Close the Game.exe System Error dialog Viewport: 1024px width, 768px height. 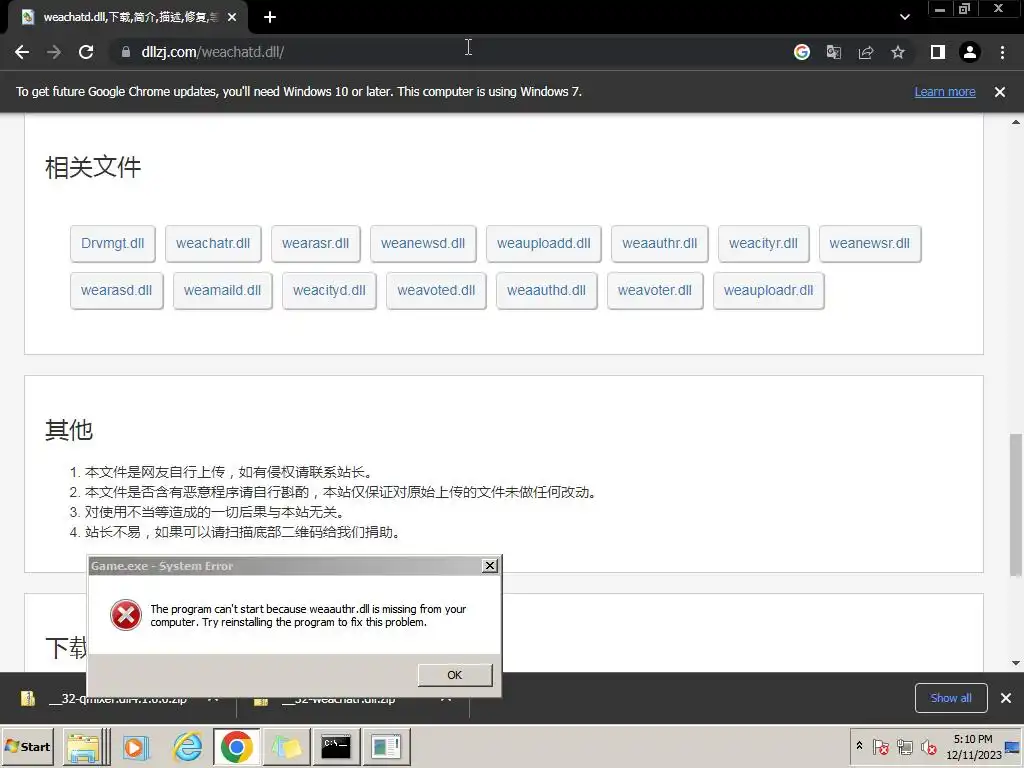click(490, 566)
